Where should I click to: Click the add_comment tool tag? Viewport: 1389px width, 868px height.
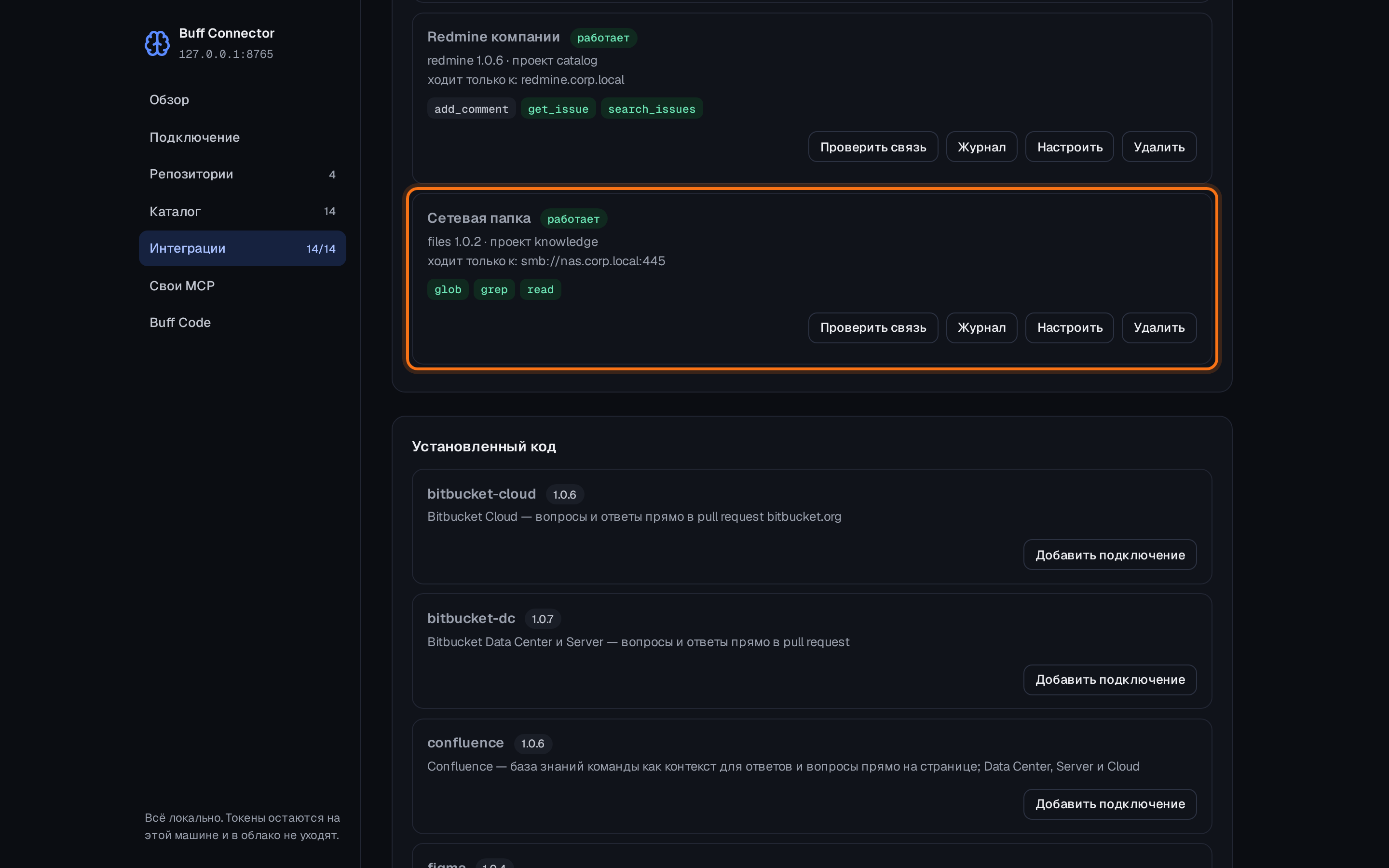tap(471, 108)
